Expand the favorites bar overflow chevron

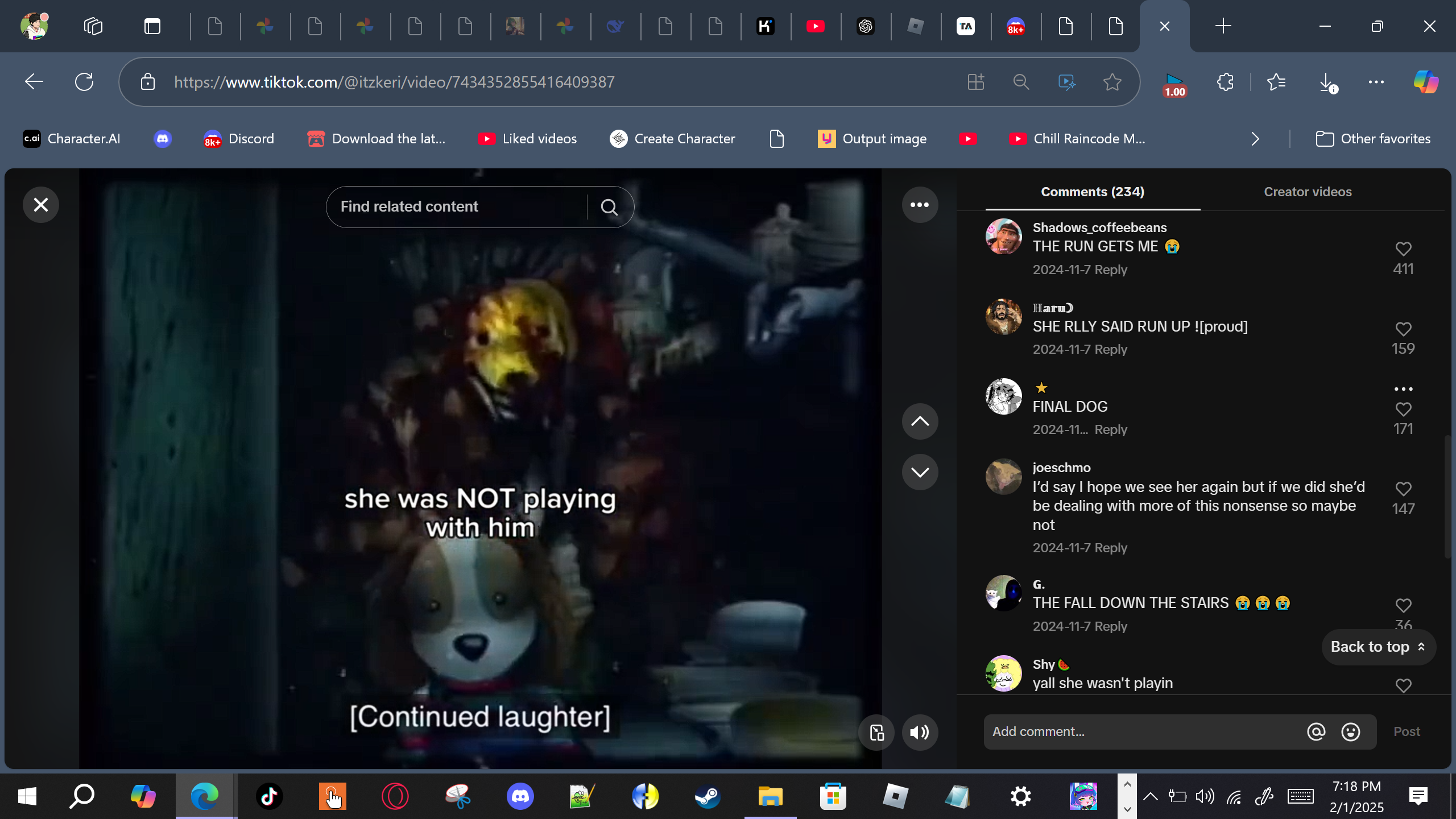click(x=1255, y=139)
